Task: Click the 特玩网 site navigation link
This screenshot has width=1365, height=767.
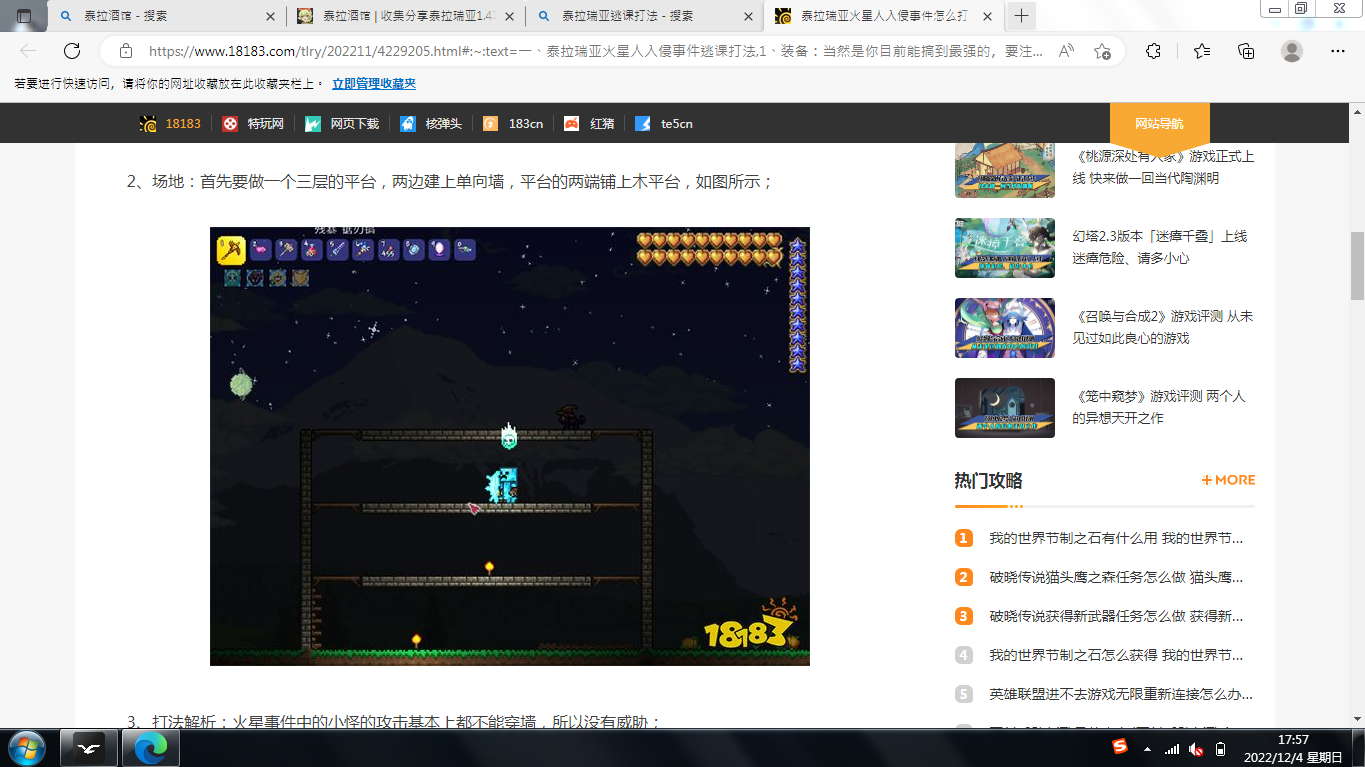Action: click(265, 124)
